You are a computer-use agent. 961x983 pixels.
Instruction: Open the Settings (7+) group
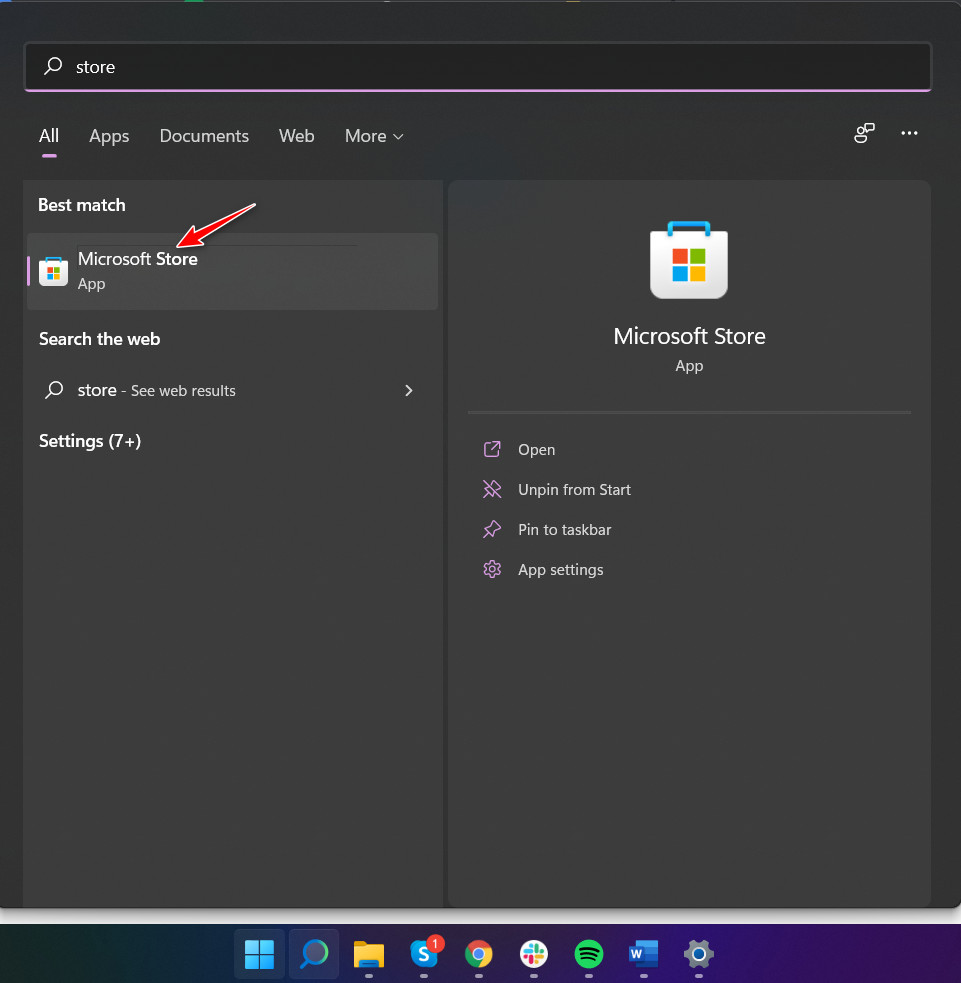coord(90,441)
